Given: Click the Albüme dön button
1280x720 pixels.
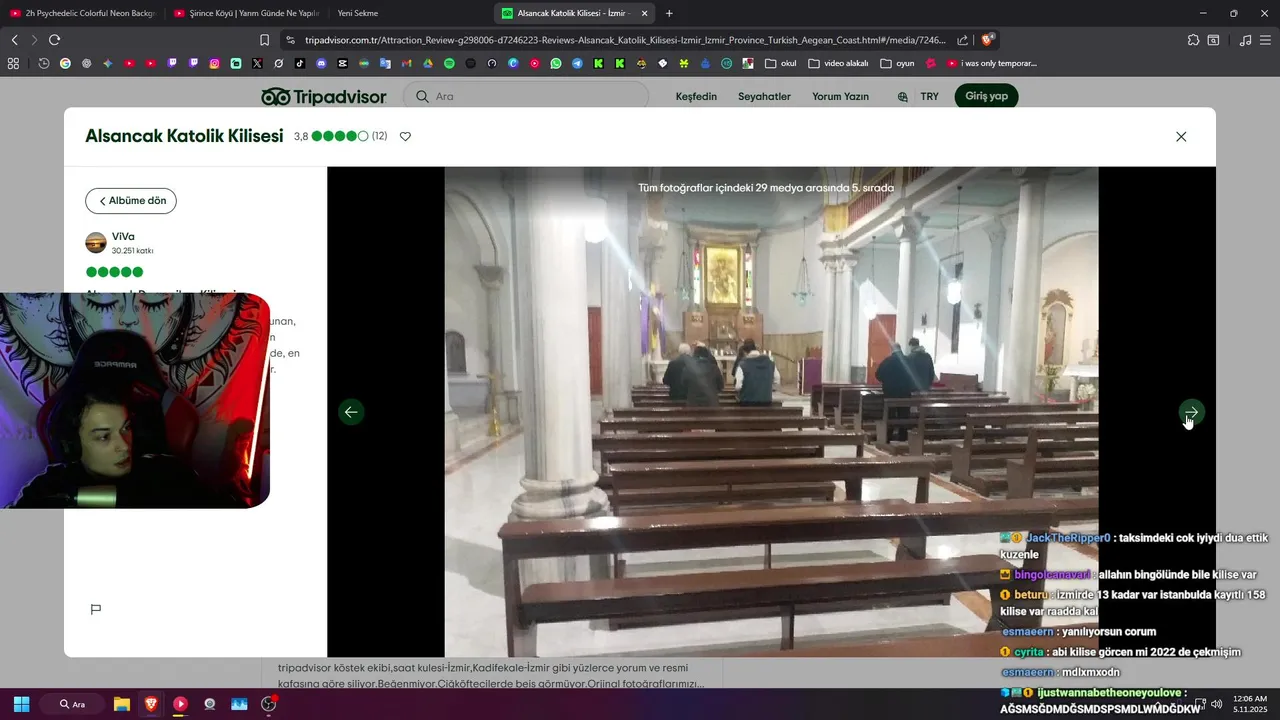Looking at the screenshot, I should (131, 201).
